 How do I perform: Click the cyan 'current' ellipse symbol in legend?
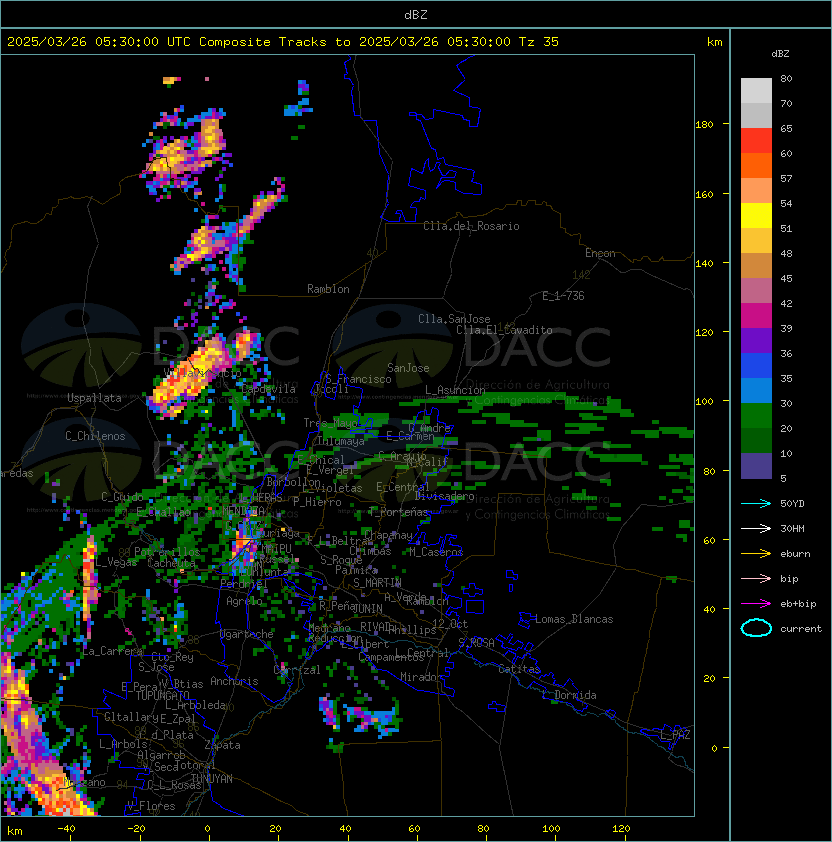click(x=756, y=628)
